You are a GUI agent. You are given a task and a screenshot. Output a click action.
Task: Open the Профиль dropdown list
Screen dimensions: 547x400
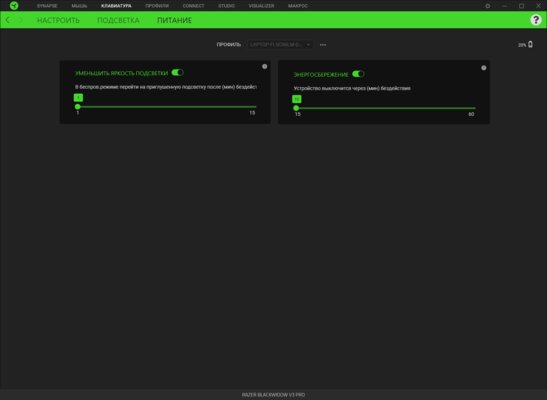point(279,45)
